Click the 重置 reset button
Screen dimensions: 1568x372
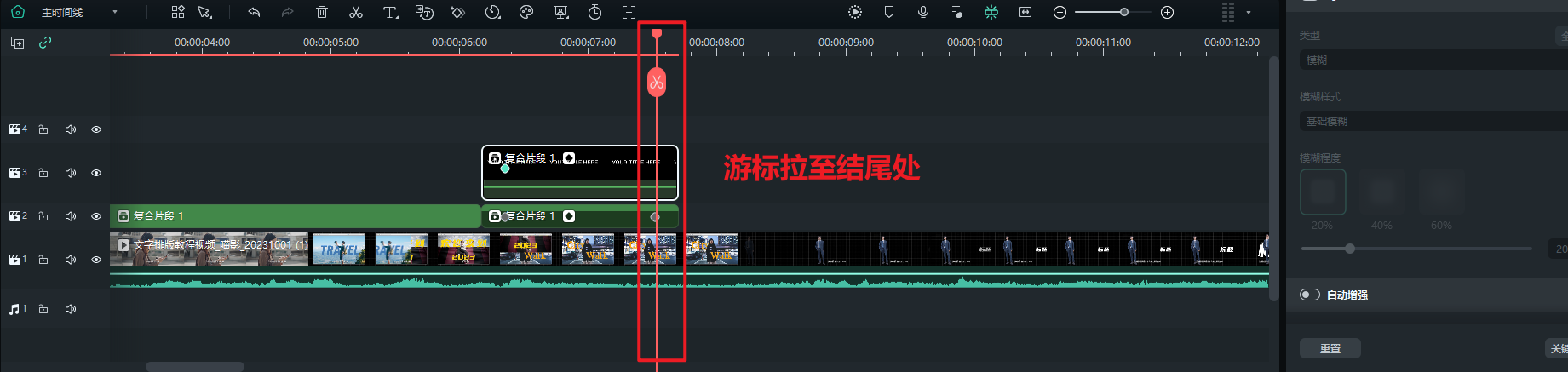point(1330,348)
